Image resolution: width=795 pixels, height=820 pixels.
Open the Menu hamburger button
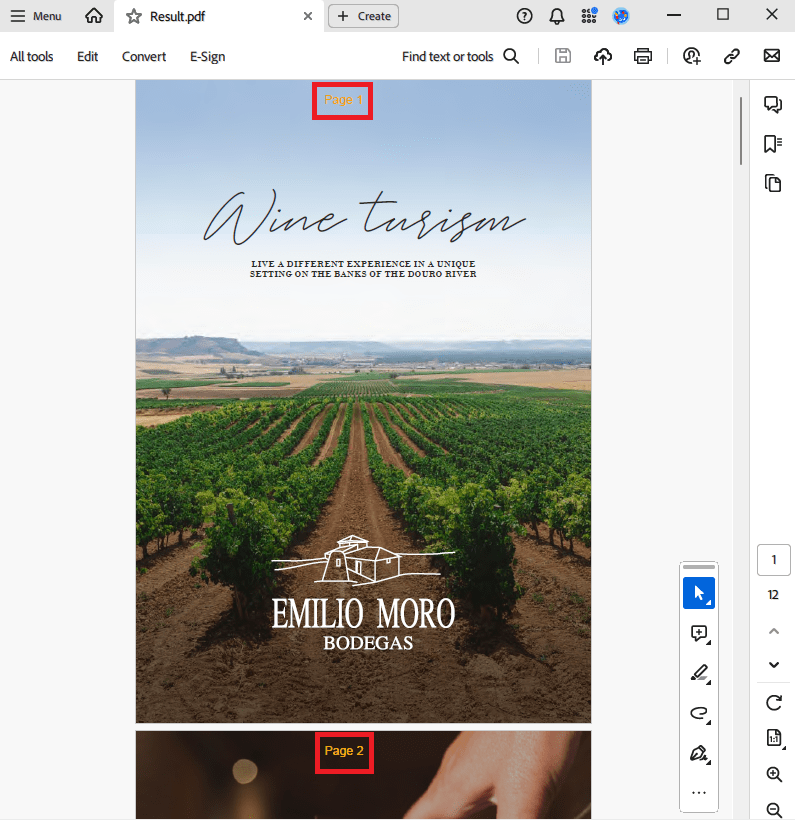point(36,16)
